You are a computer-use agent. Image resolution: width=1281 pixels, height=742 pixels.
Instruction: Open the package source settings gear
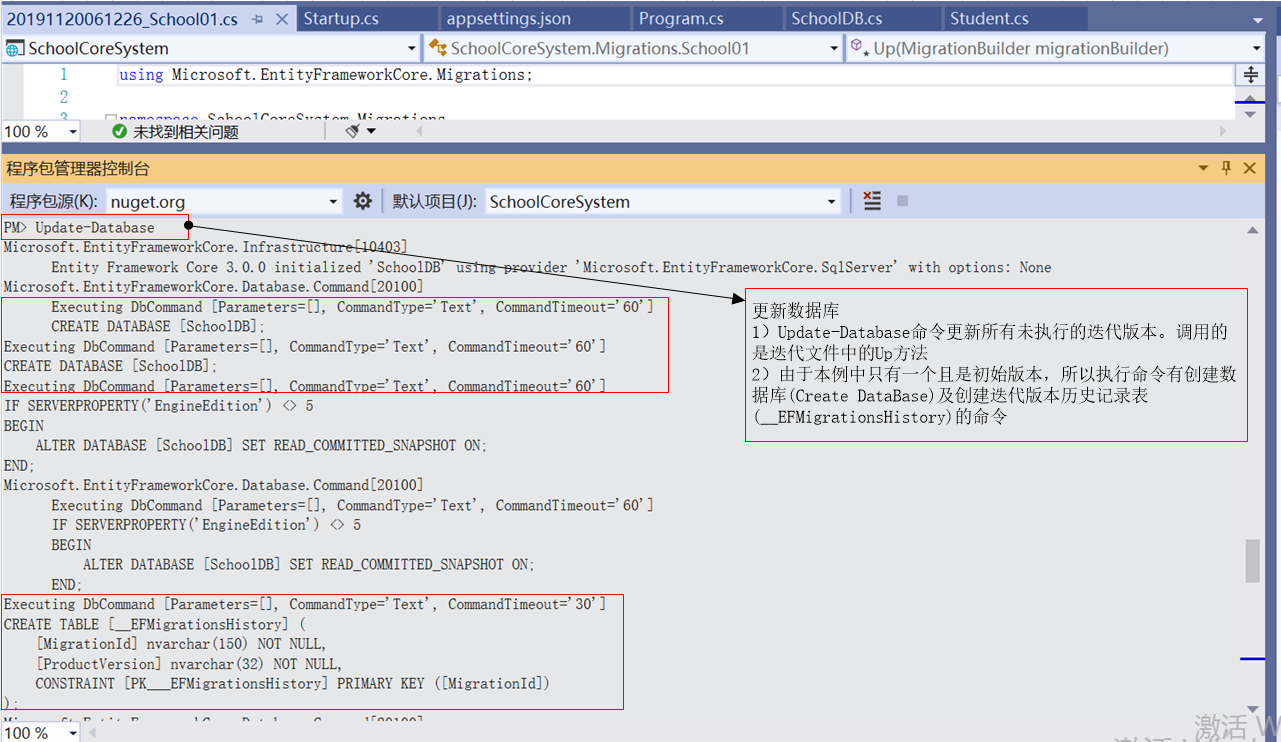coord(363,201)
